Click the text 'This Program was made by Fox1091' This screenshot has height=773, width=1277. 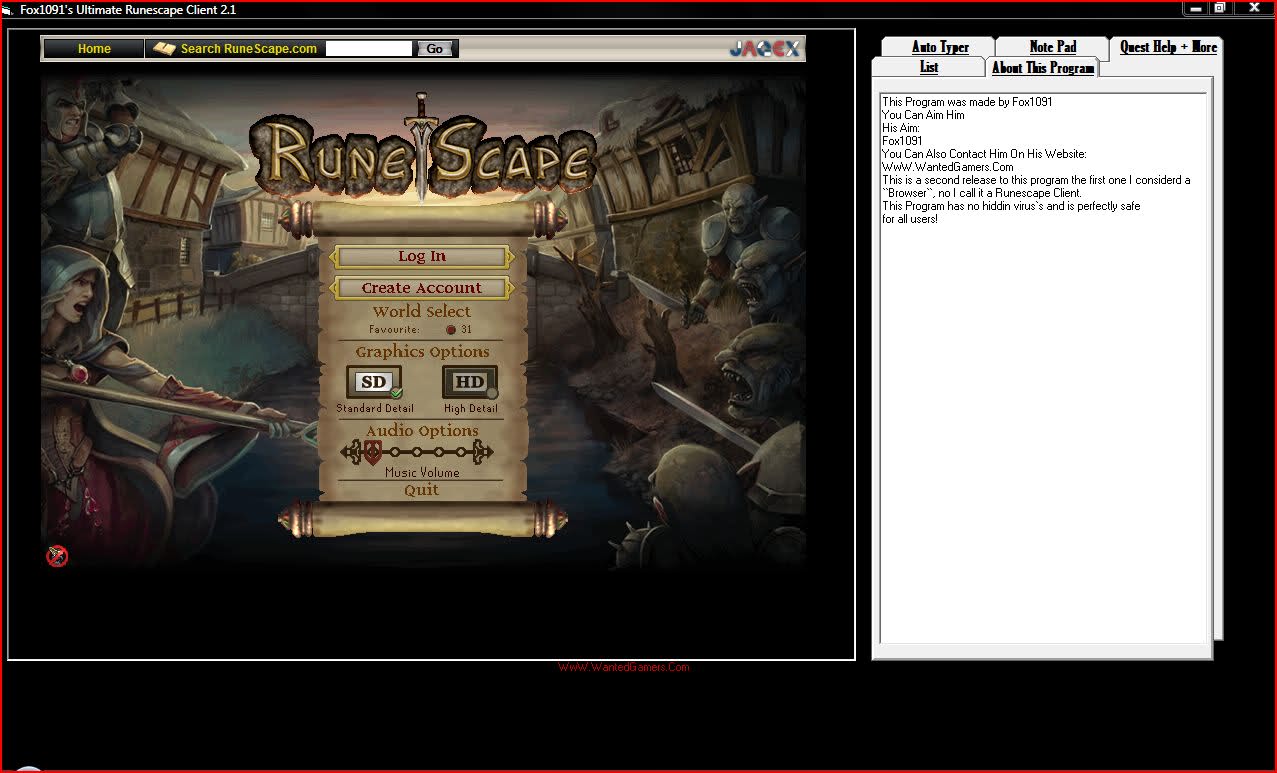coord(967,102)
